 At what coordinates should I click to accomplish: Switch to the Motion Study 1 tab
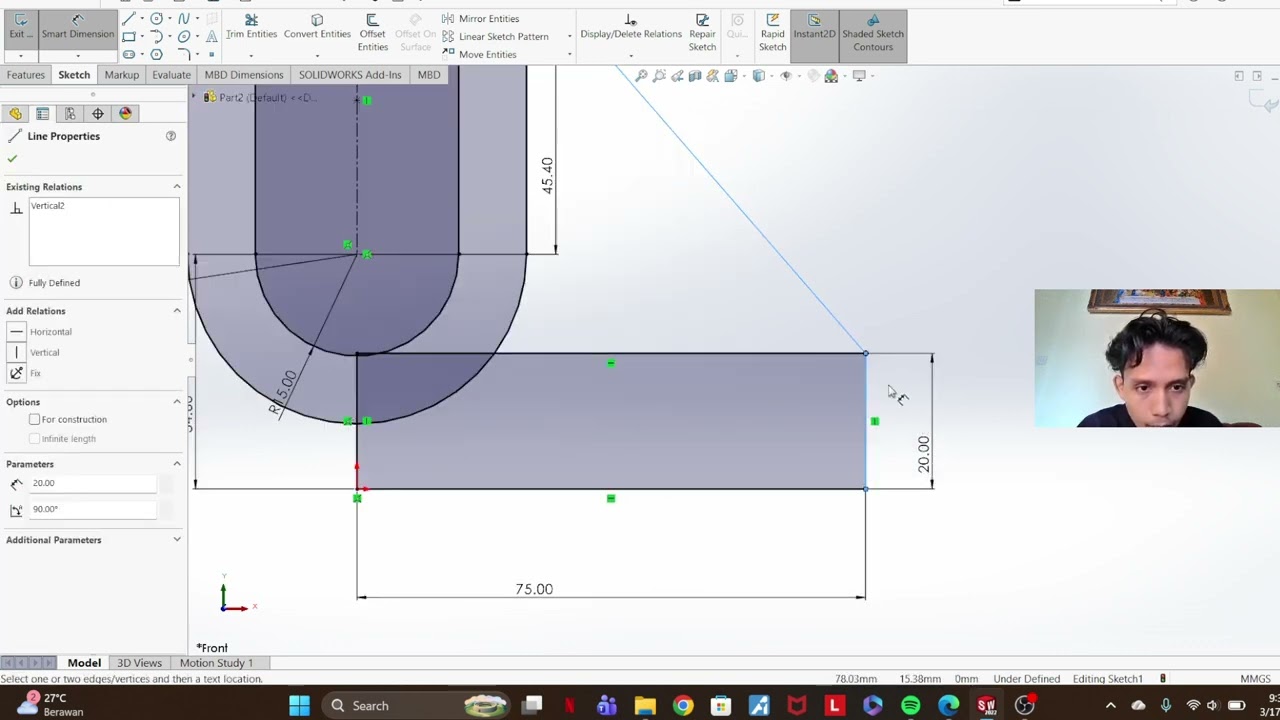pyautogui.click(x=216, y=663)
